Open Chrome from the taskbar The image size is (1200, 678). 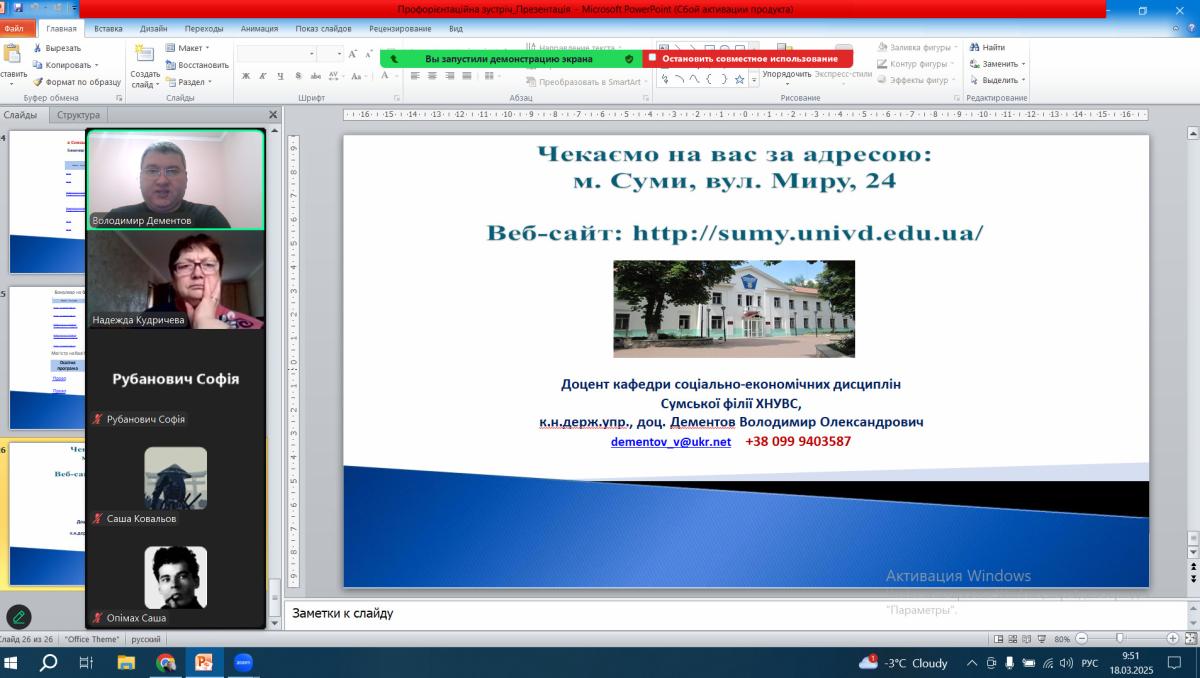(166, 662)
